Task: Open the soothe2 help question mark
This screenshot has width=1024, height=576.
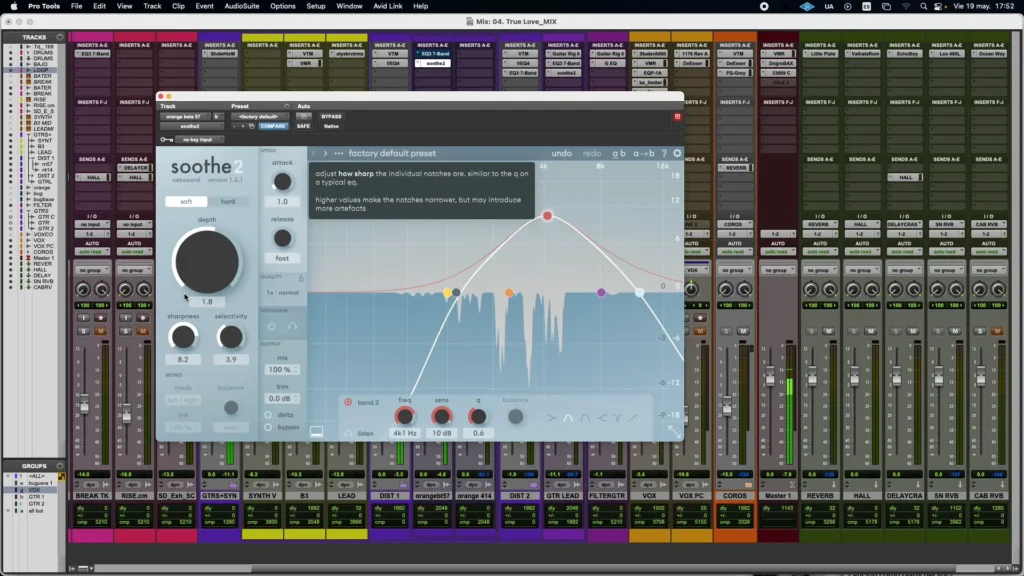Action: [664, 153]
